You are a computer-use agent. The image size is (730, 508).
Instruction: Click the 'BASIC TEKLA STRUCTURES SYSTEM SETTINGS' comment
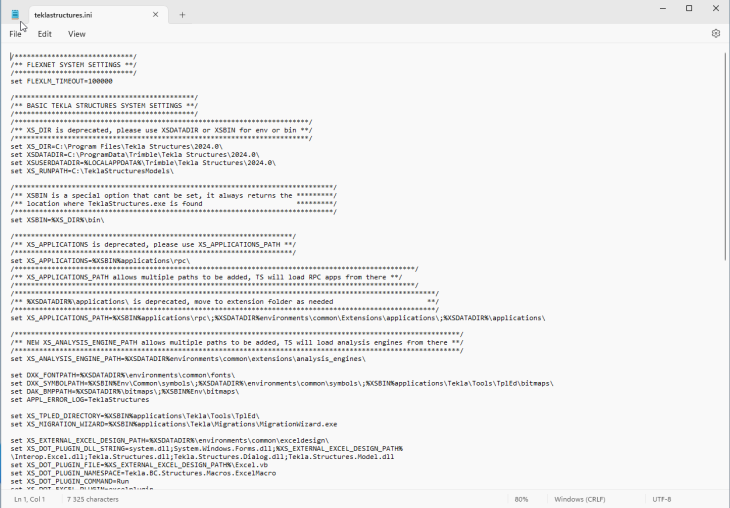(x=104, y=106)
